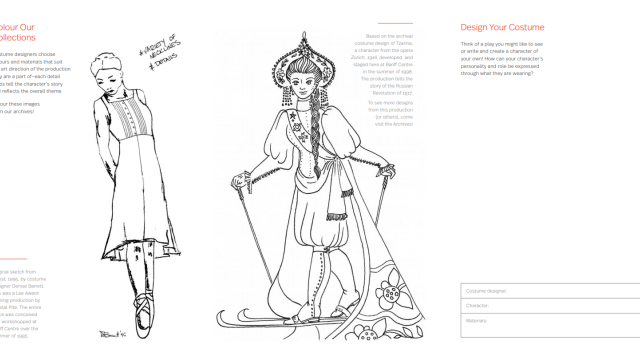Image resolution: width=640 pixels, height=360 pixels.
Task: Click the 'Costume designer:' input field
Action: coord(550,291)
